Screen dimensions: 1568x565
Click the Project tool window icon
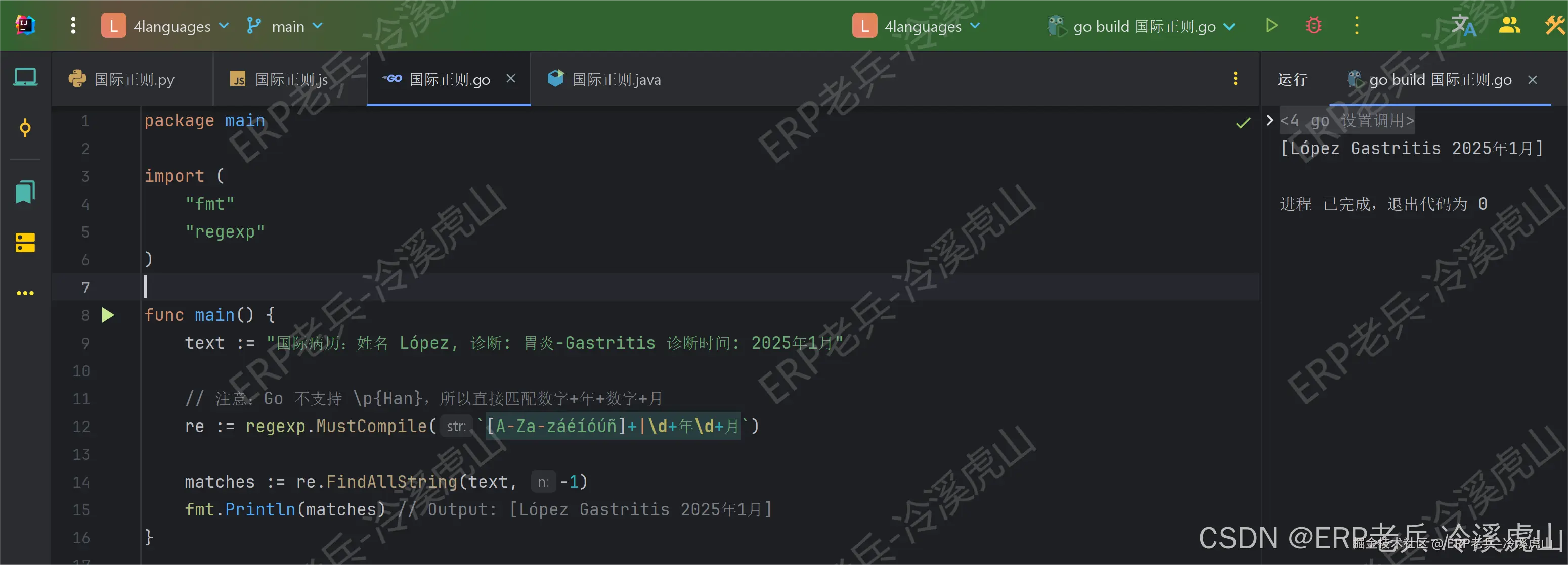pyautogui.click(x=25, y=77)
